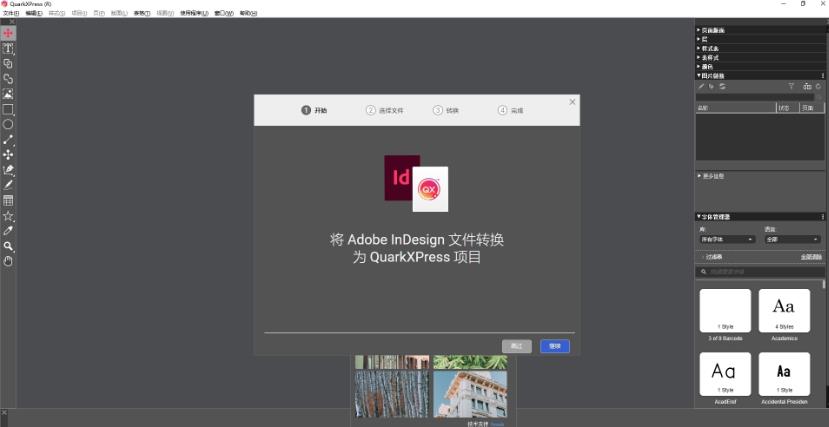The height and width of the screenshot is (427, 829).
Task: Select the Zoom magnifier tool
Action: [x=8, y=246]
